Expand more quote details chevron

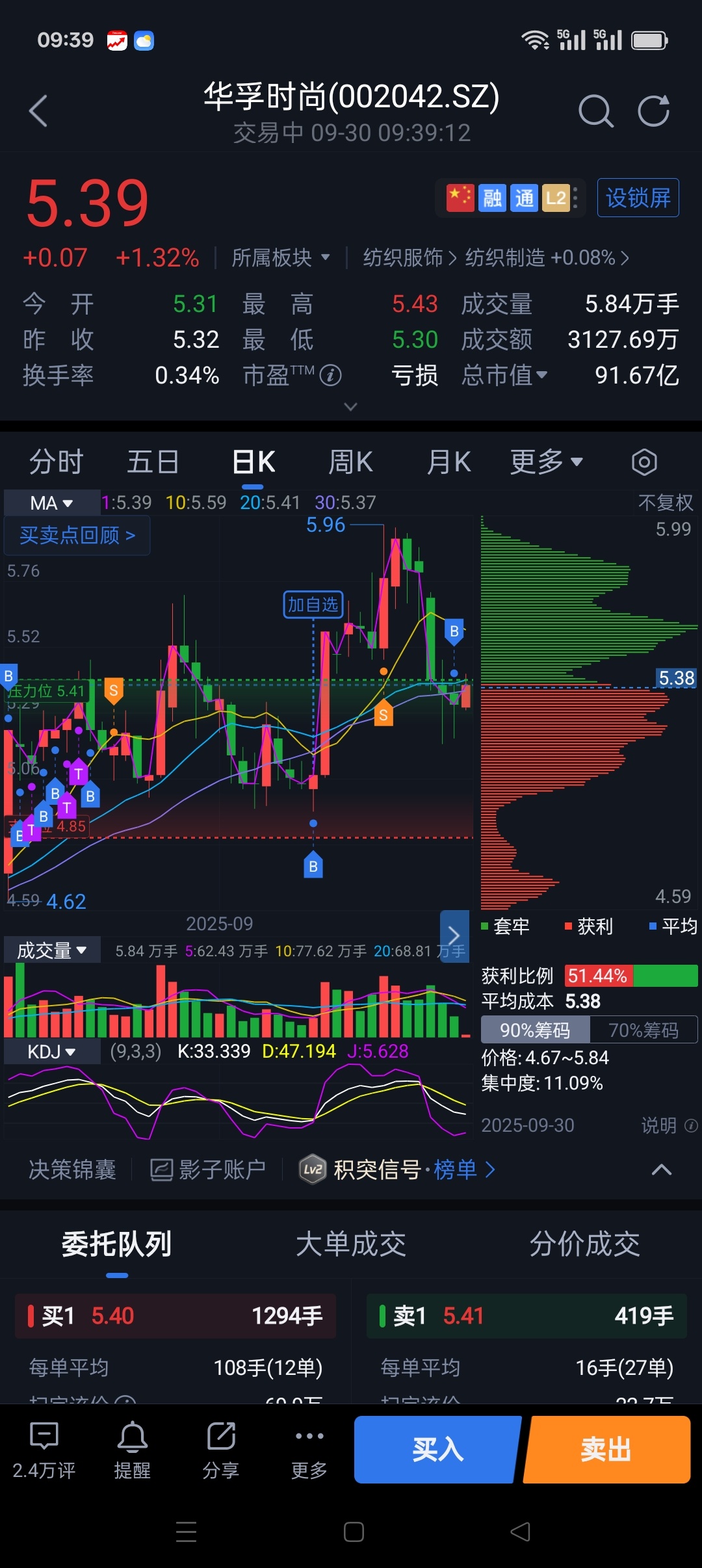(x=351, y=407)
